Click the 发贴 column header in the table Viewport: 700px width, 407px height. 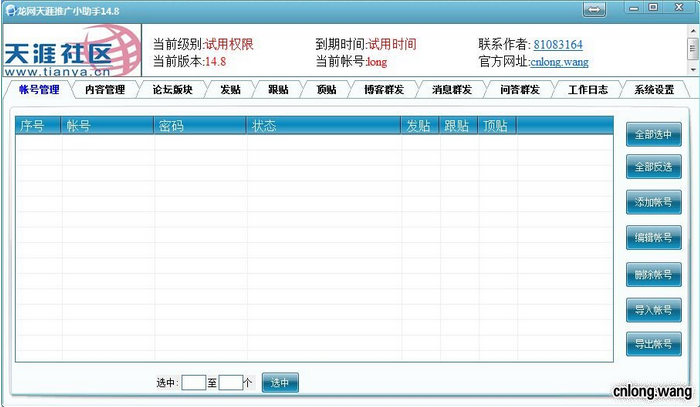[x=420, y=125]
